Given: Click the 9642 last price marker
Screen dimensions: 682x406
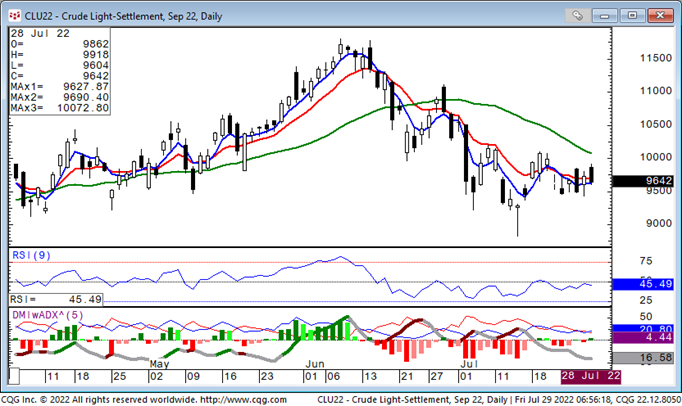Looking at the screenshot, I should [642, 181].
